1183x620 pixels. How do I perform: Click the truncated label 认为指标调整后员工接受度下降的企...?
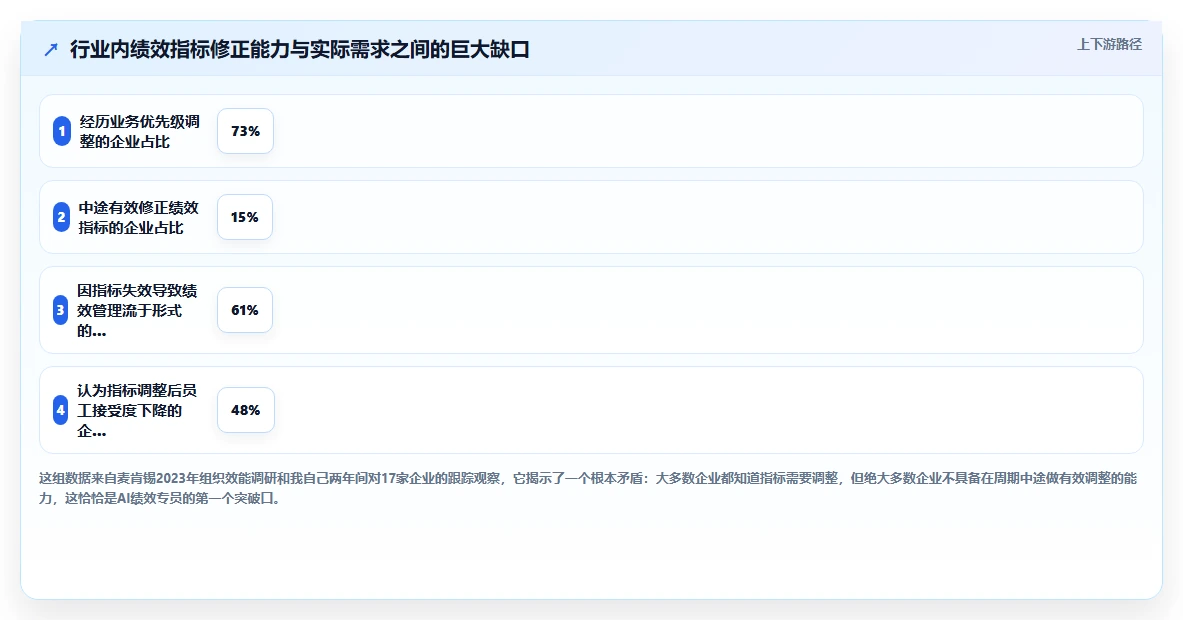137,410
